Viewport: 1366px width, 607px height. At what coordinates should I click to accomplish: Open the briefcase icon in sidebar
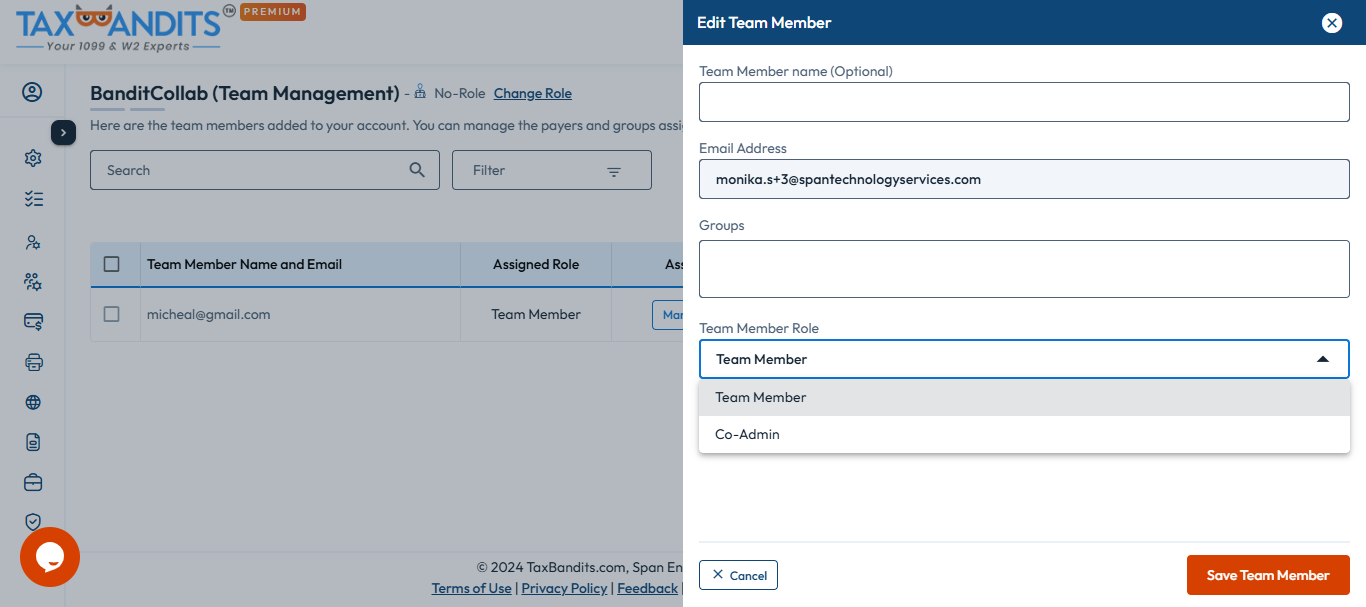coord(33,482)
